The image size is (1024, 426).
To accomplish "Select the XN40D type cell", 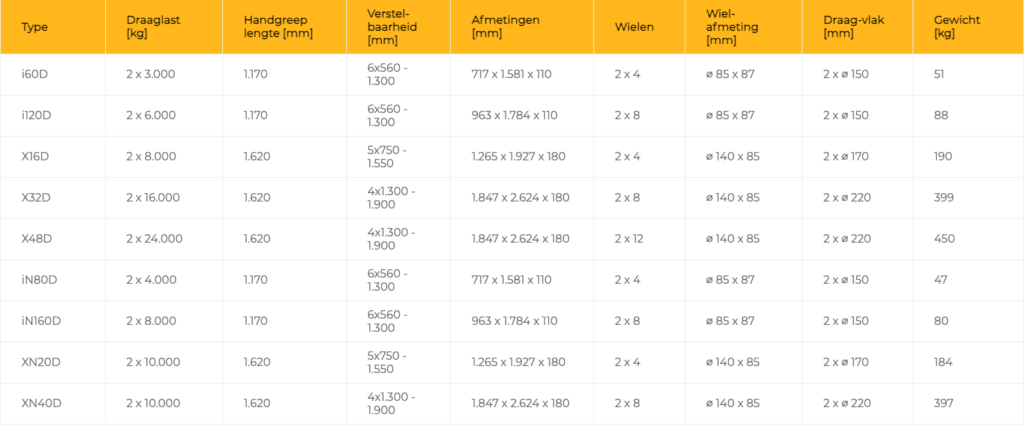I will tap(53, 403).
